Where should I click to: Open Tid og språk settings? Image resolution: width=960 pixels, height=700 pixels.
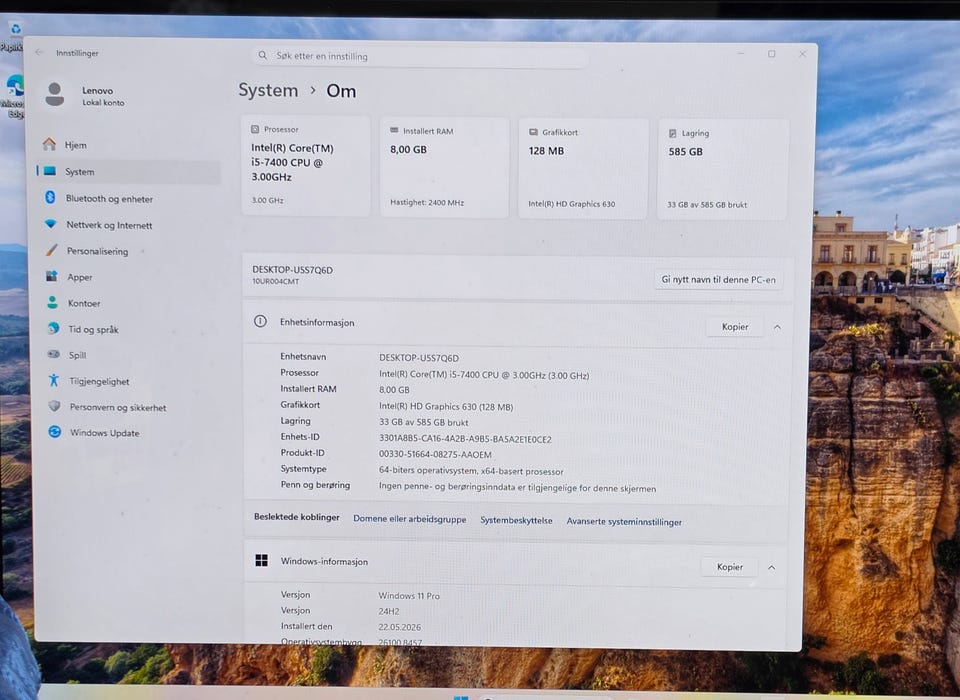(x=128, y=329)
